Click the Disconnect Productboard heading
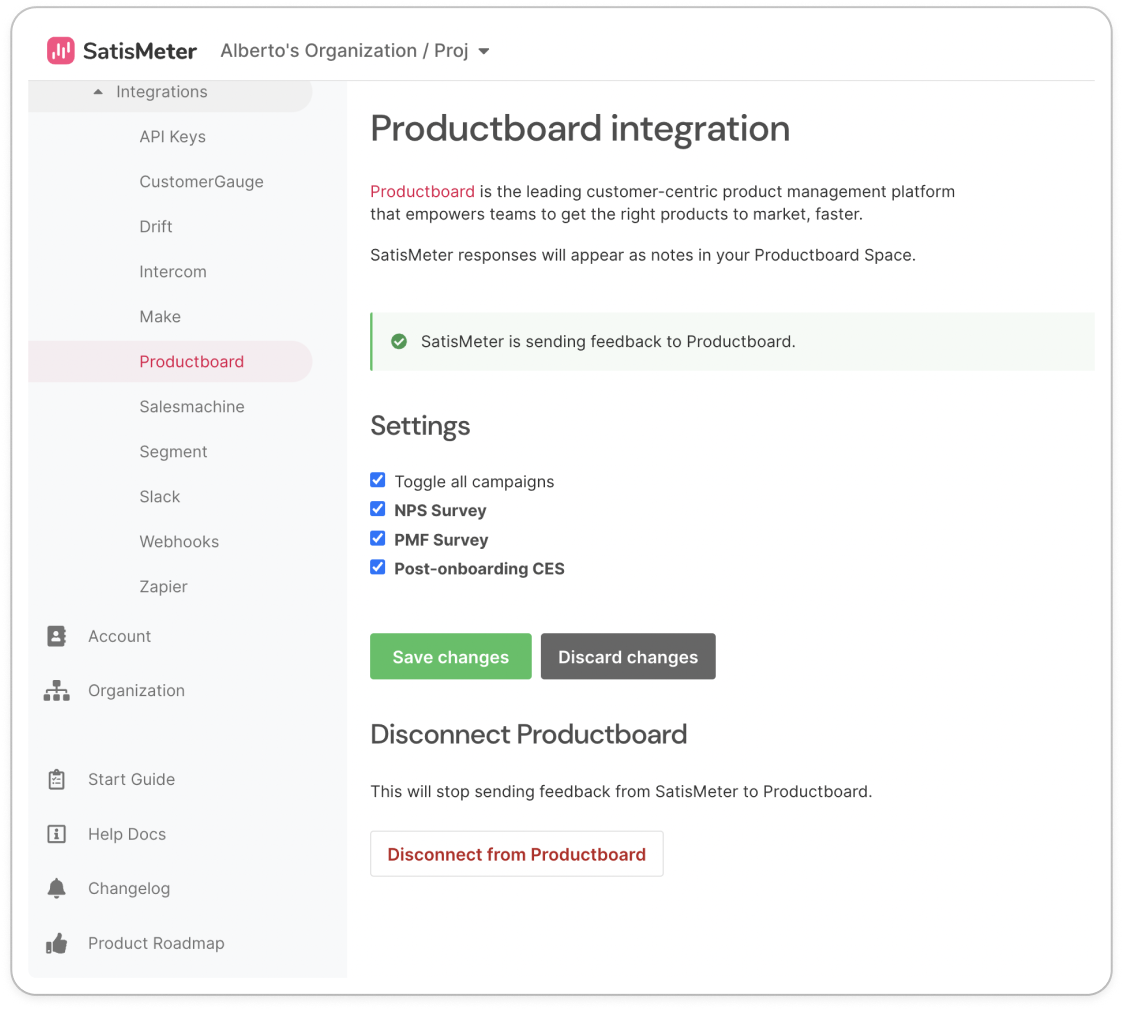Viewport: 1123px width, 1010px height. tap(529, 734)
